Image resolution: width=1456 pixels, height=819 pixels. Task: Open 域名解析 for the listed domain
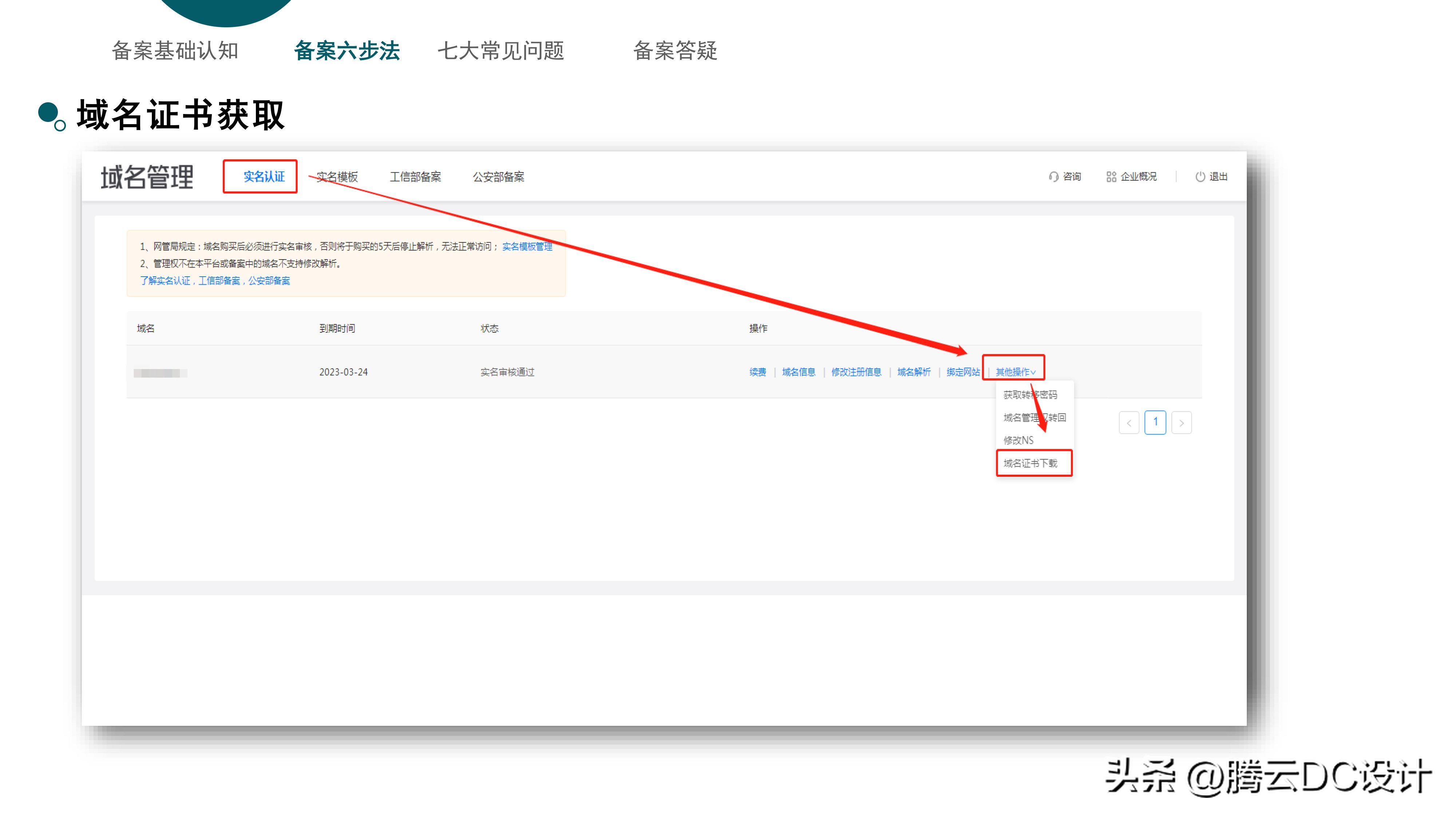click(x=913, y=372)
